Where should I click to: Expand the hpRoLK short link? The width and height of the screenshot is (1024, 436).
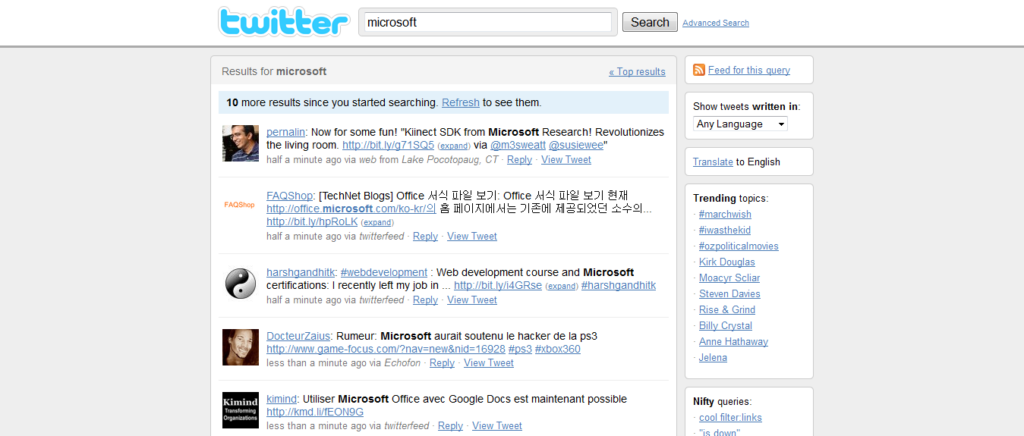[x=377, y=223]
